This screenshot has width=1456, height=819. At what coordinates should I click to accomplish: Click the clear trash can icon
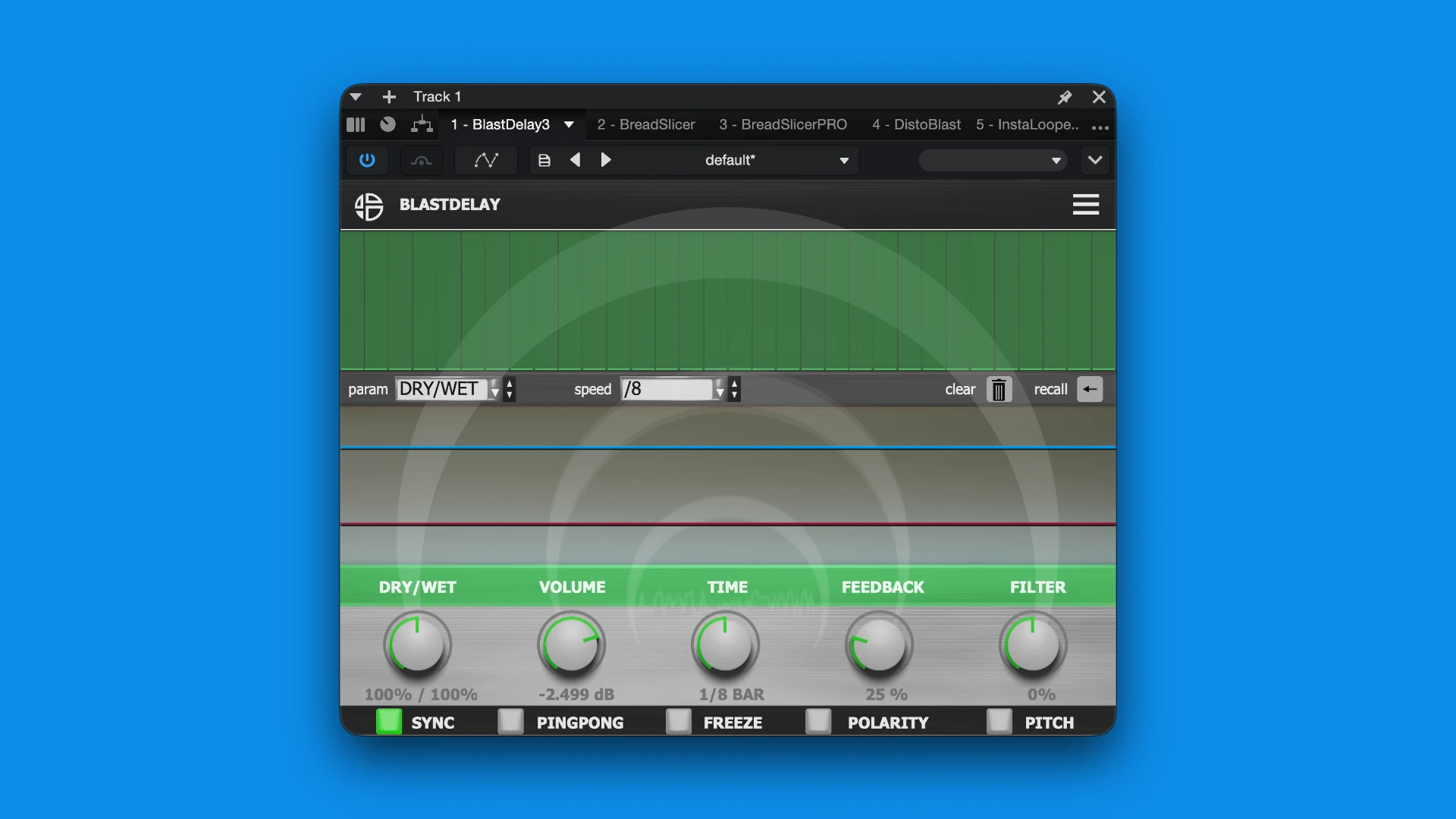[999, 389]
